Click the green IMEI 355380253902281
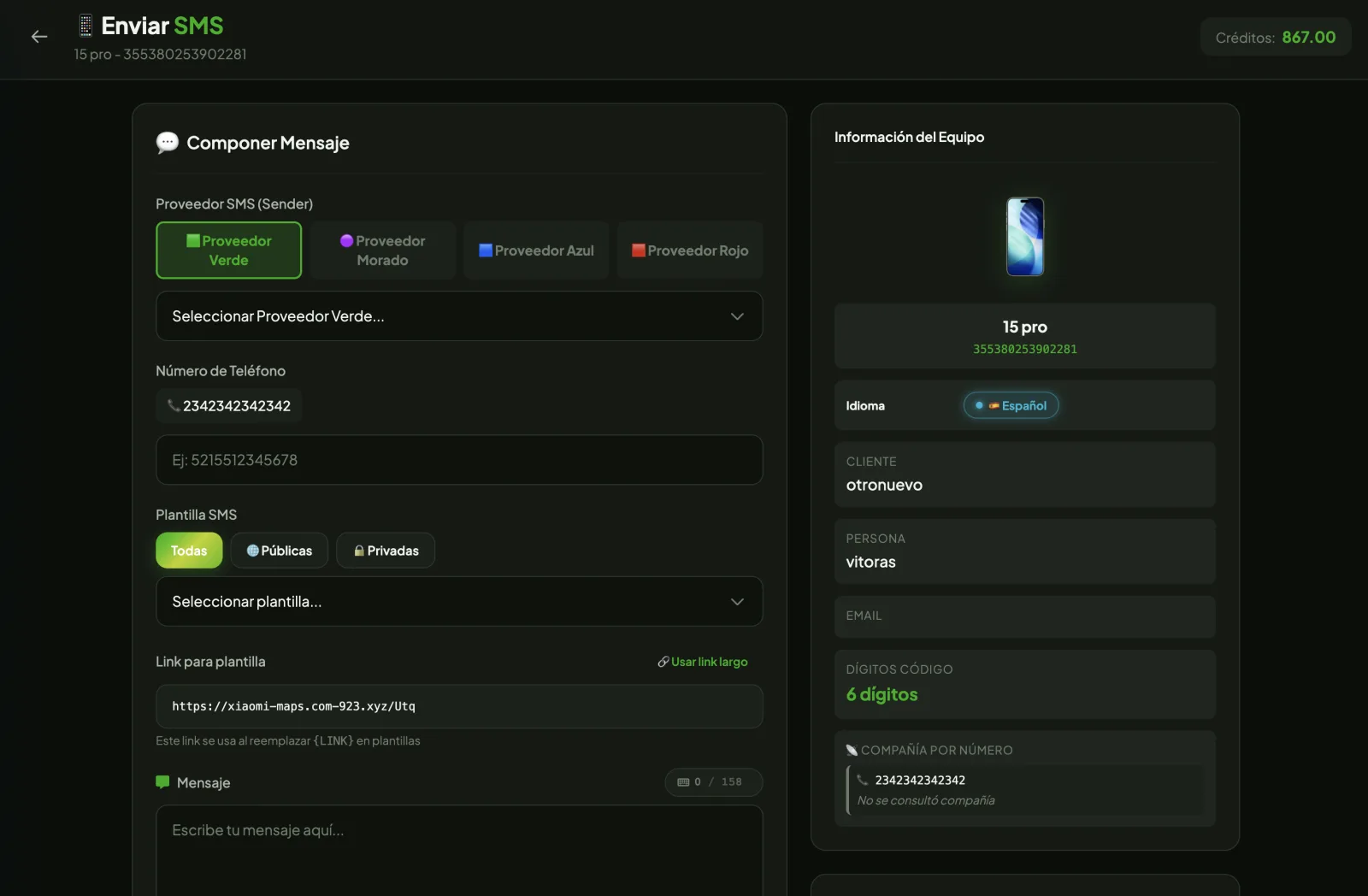 1025,349
